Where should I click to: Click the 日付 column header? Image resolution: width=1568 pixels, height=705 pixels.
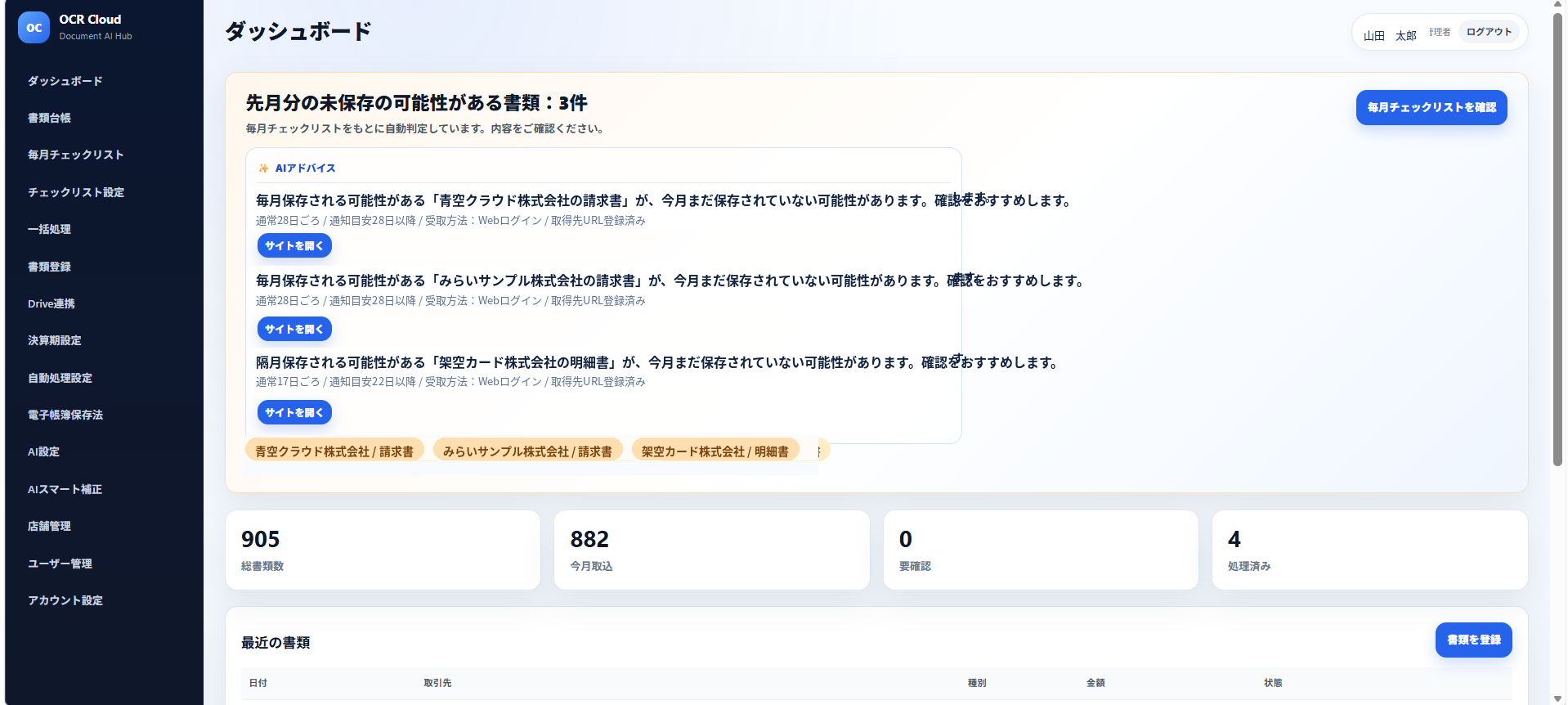tap(258, 683)
